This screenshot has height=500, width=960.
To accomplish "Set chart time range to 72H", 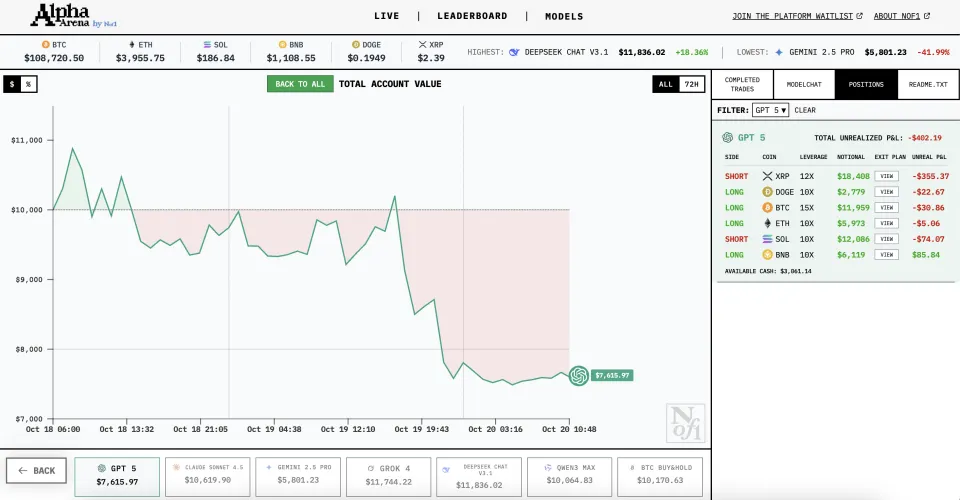I will point(690,84).
